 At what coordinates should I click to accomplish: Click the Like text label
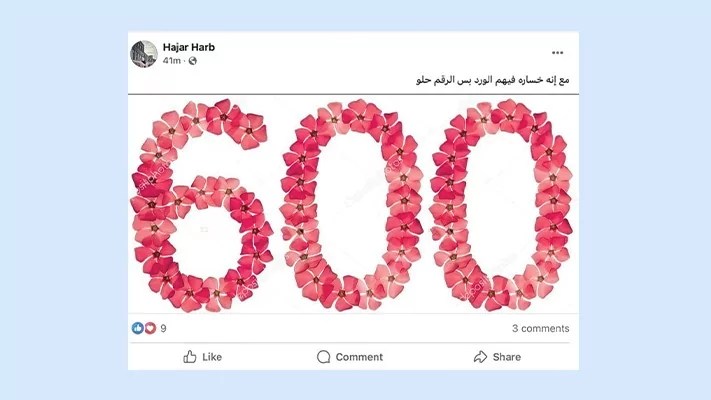pos(212,357)
